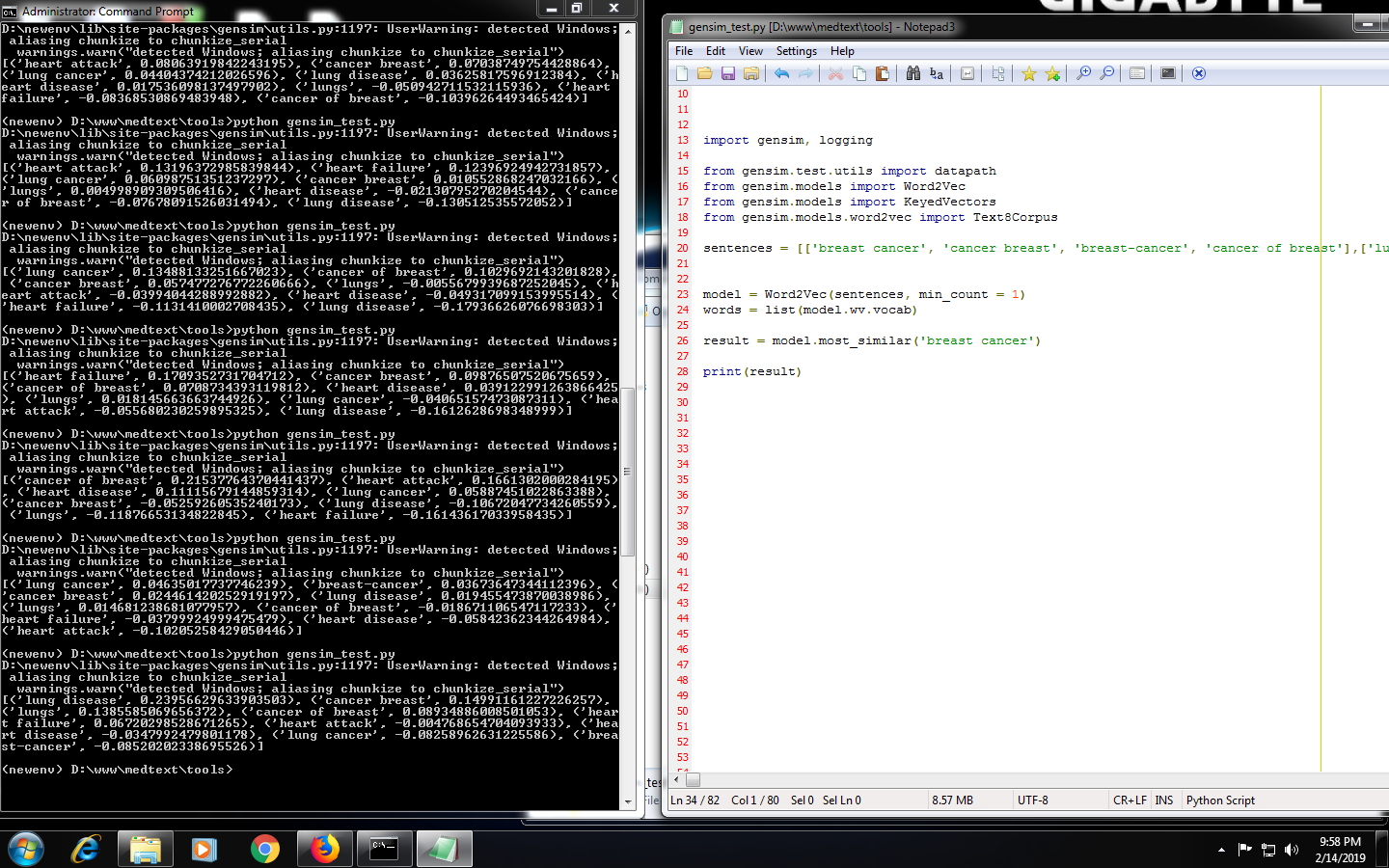Select the Replace icon on the toolbar
The height and width of the screenshot is (868, 1389).
click(x=937, y=73)
